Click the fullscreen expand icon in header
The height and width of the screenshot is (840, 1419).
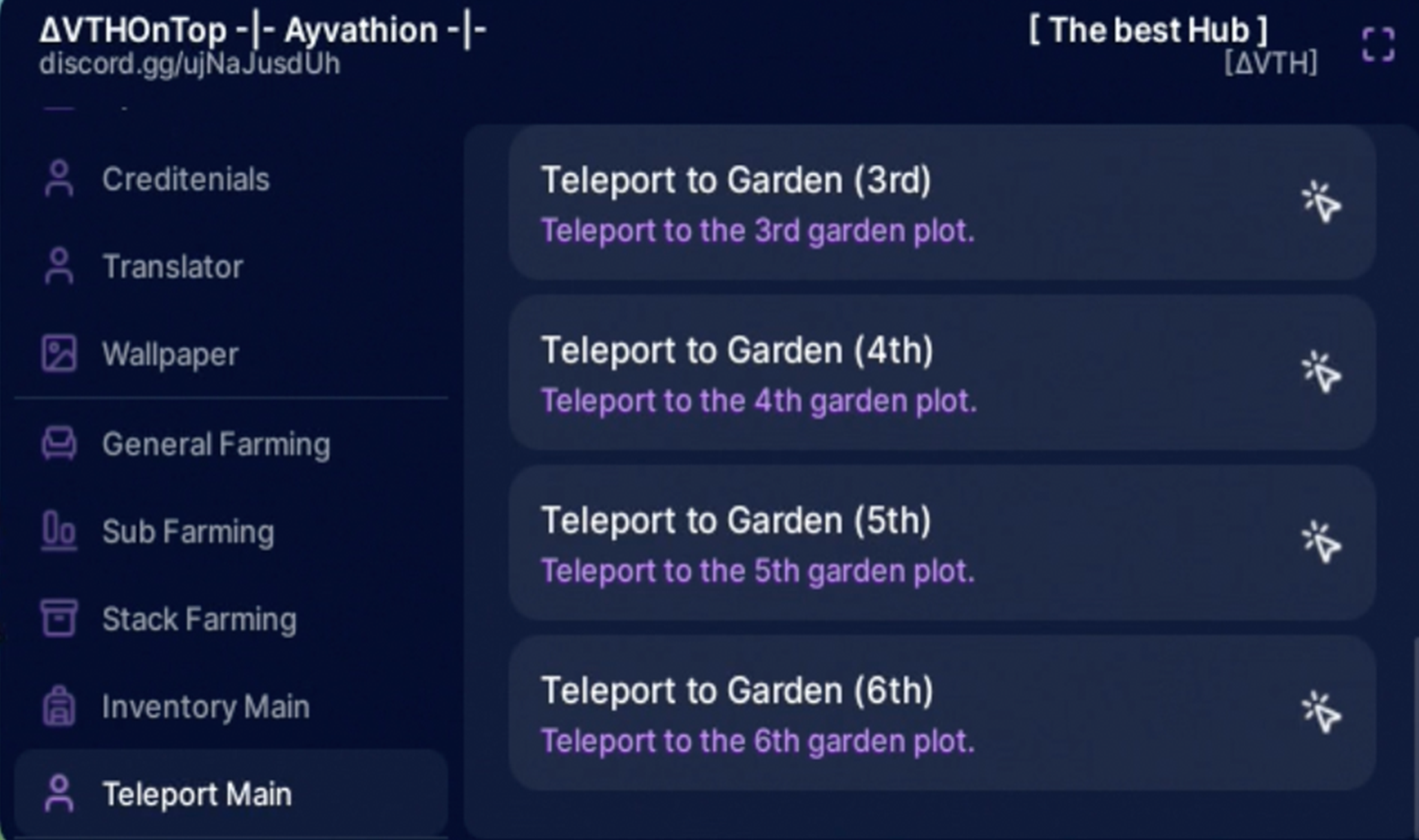(x=1378, y=45)
